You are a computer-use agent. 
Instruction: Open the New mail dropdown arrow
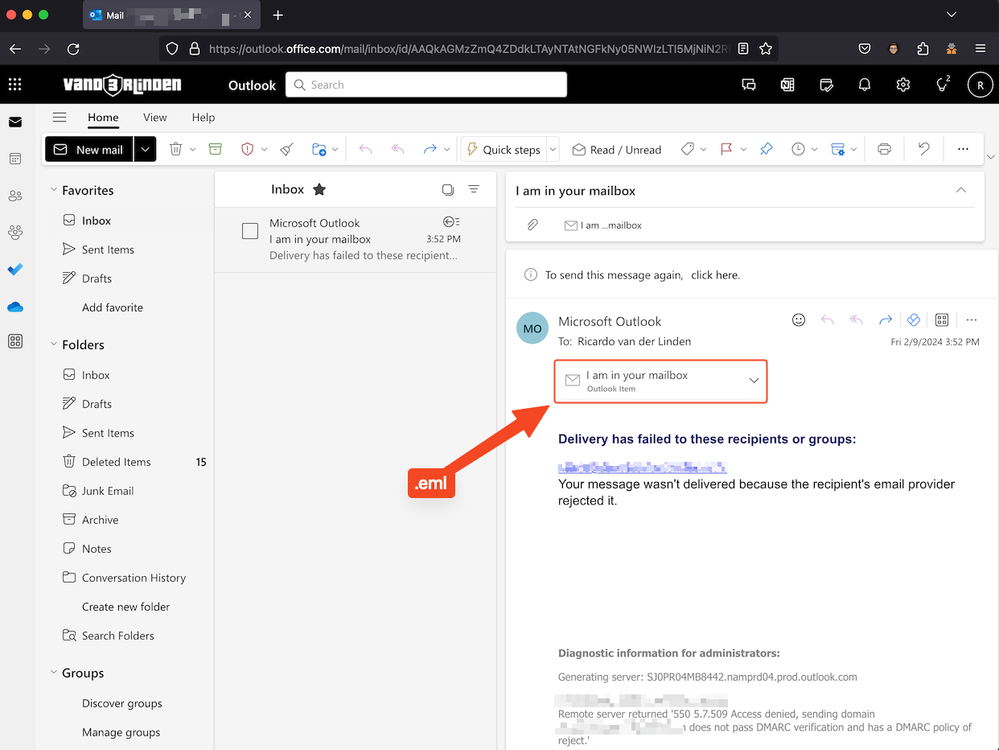click(x=145, y=149)
